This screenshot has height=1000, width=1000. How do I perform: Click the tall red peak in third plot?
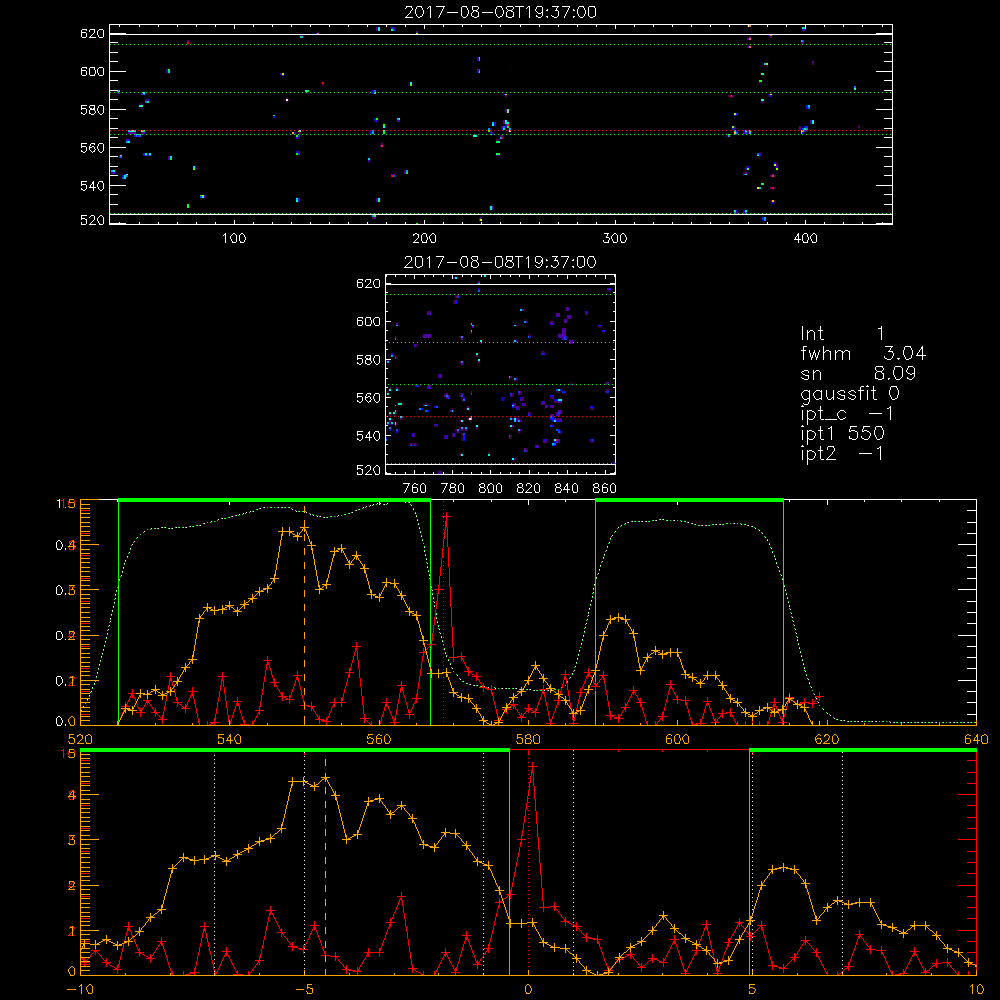pyautogui.click(x=446, y=517)
